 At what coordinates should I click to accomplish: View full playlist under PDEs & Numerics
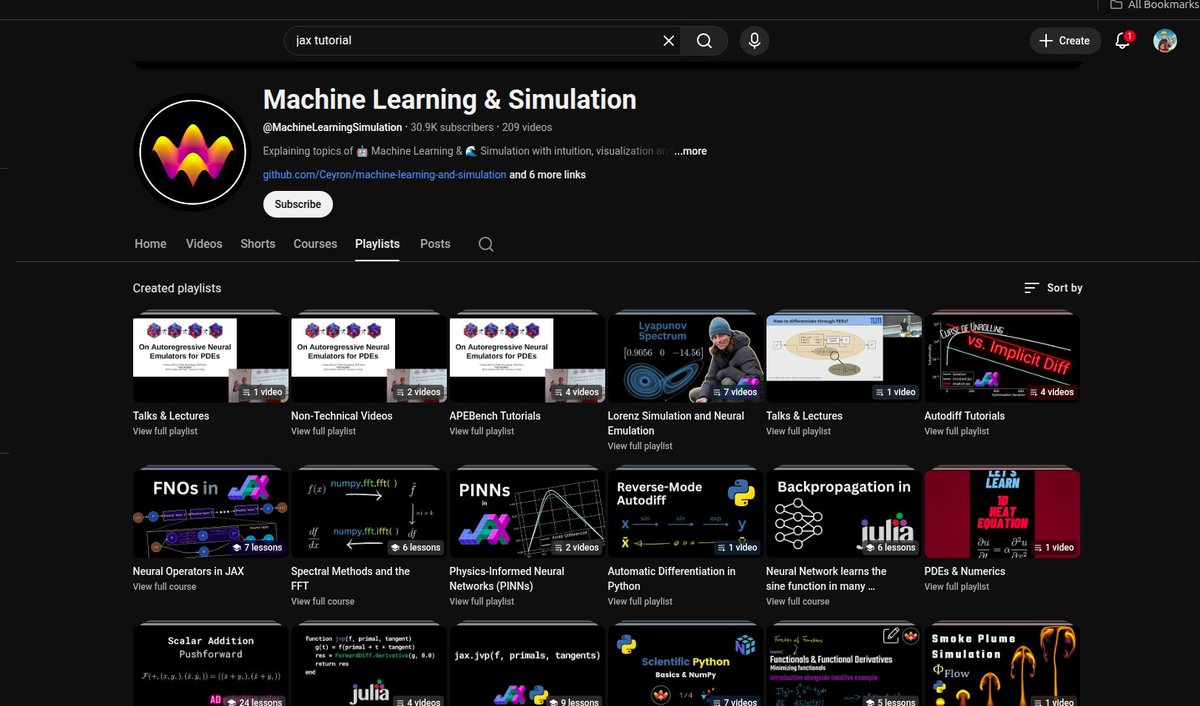pos(957,586)
